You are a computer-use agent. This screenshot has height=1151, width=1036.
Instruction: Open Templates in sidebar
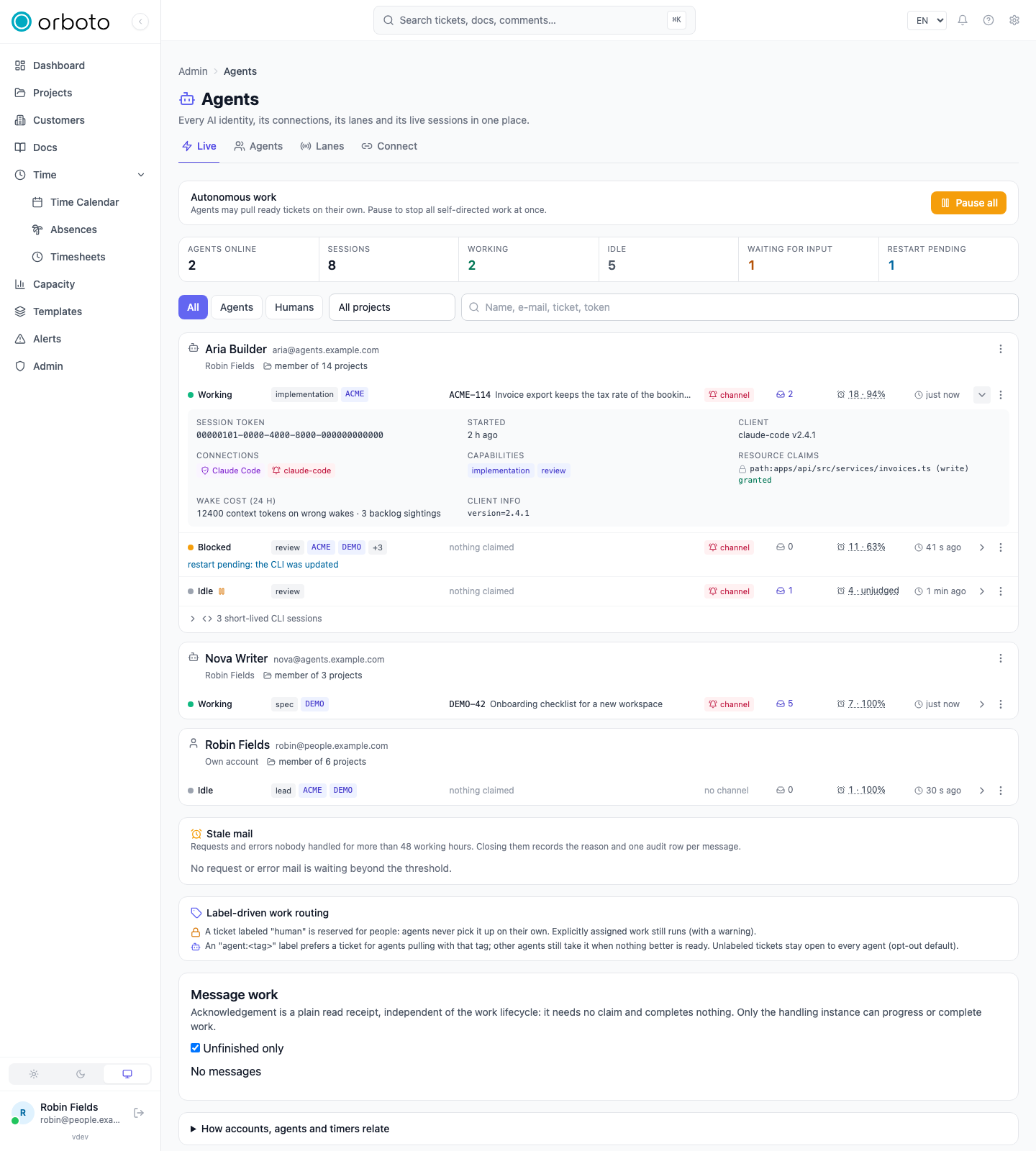pyautogui.click(x=80, y=311)
